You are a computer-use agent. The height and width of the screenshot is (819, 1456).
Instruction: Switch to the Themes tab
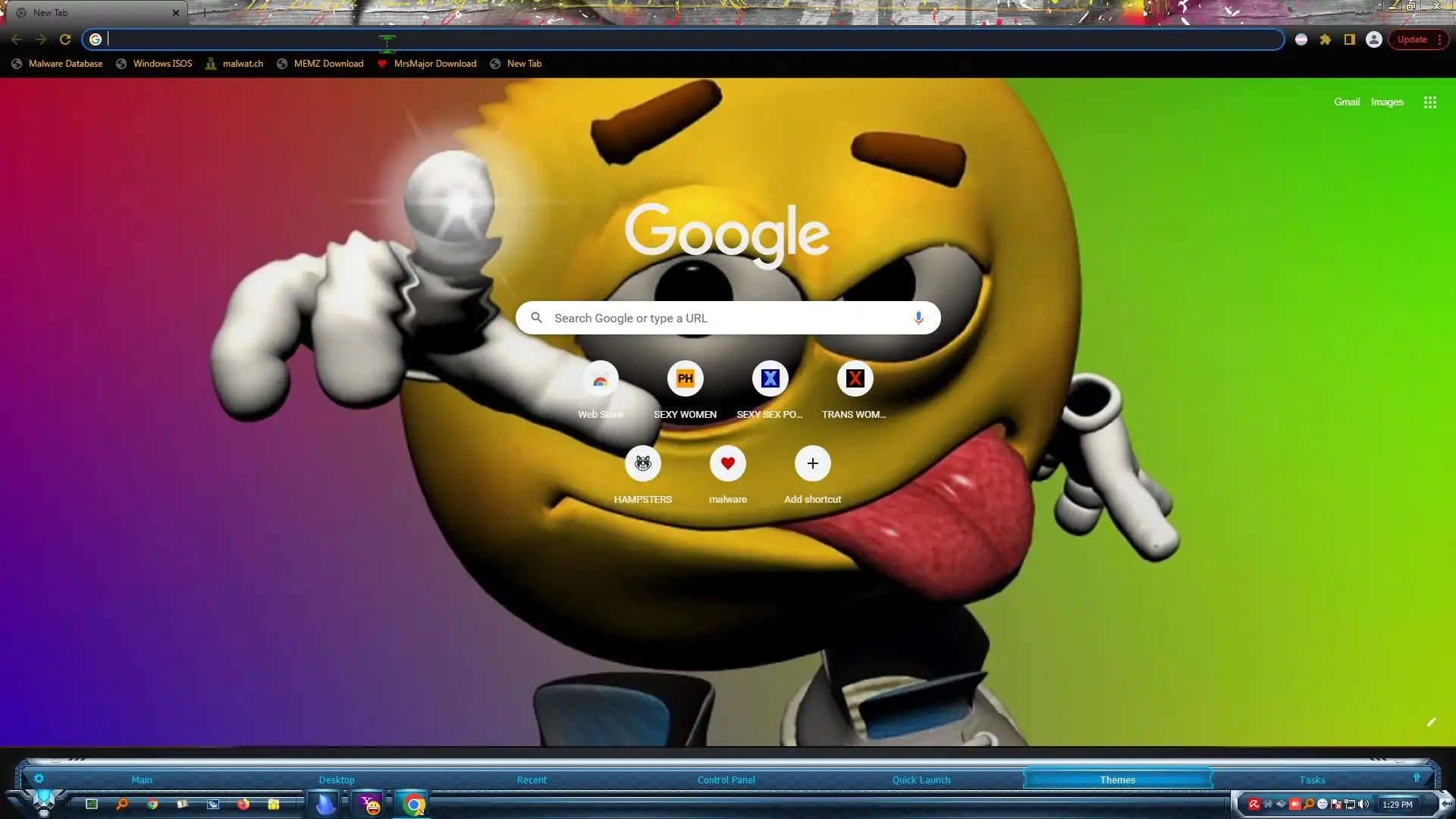pyautogui.click(x=1117, y=780)
